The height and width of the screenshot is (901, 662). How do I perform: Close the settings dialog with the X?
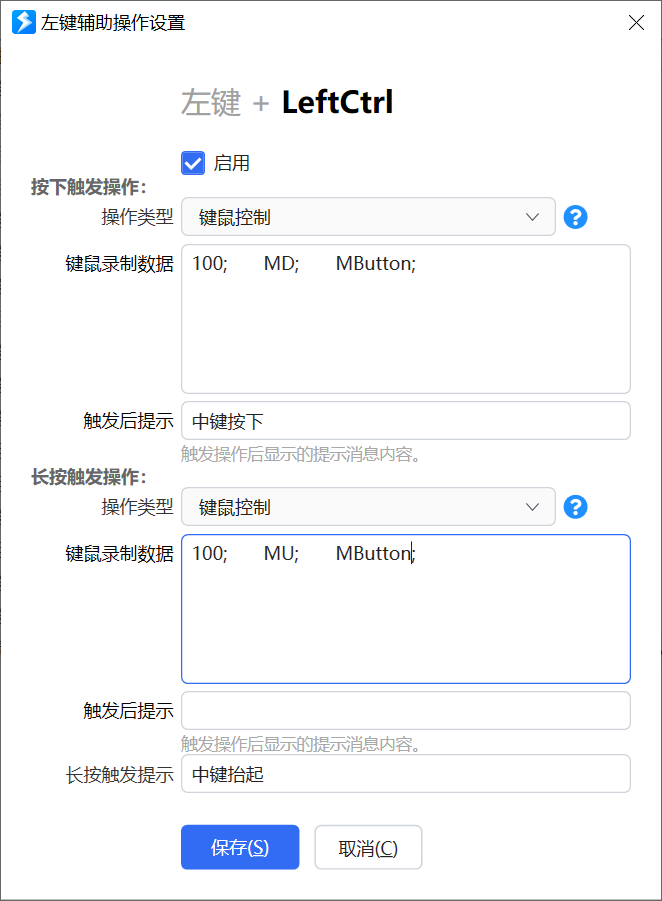click(x=636, y=22)
